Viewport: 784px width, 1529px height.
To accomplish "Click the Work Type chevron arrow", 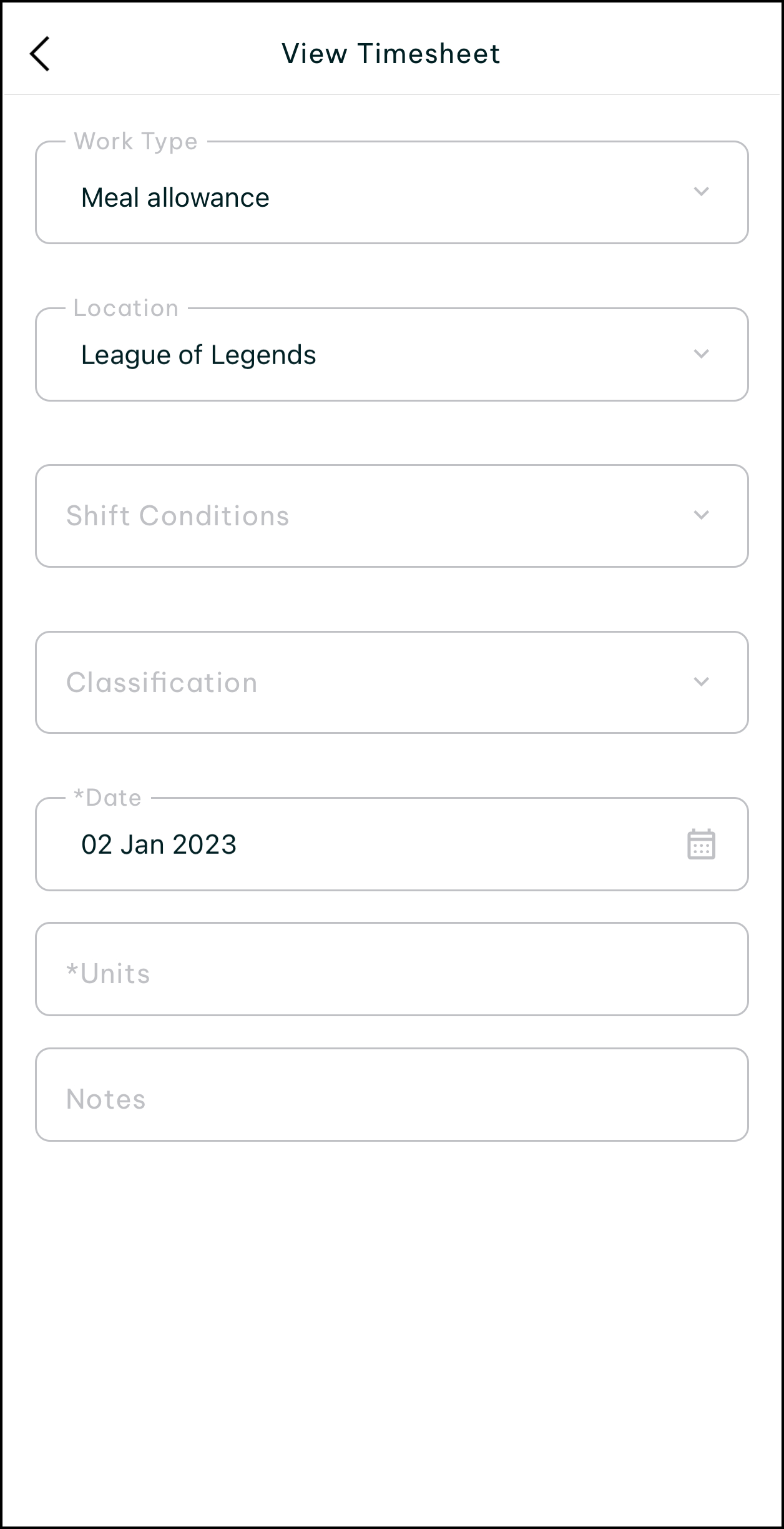I will tap(701, 192).
